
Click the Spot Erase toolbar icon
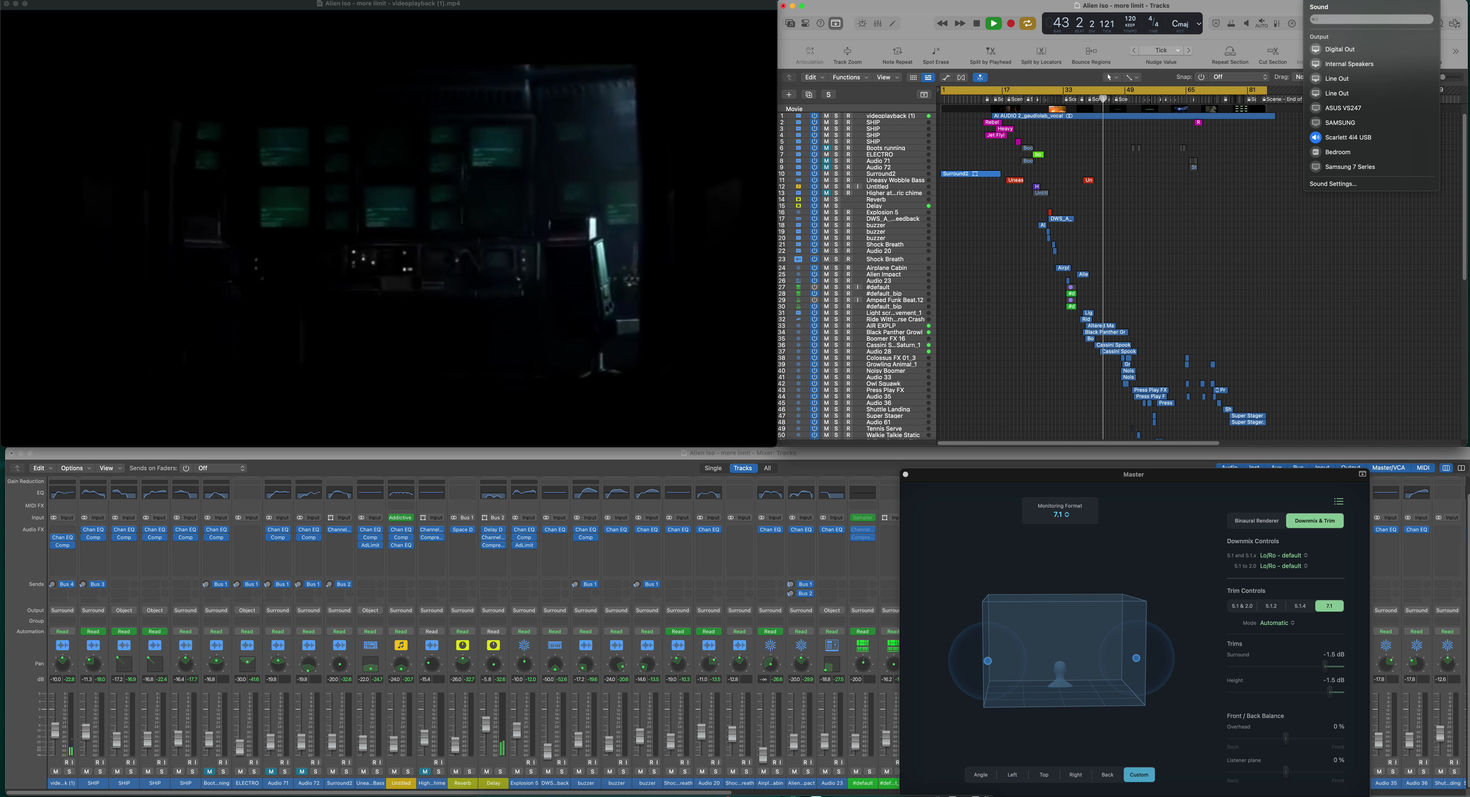point(936,50)
